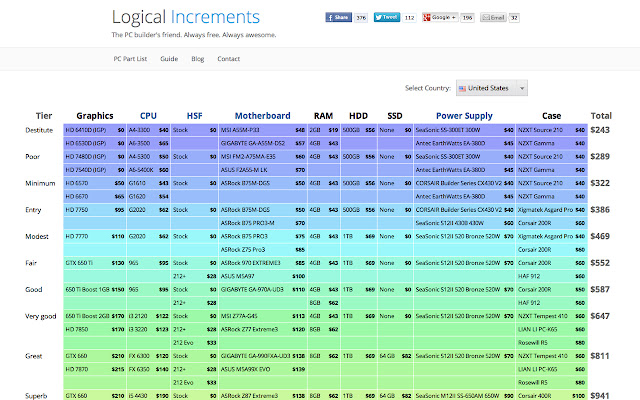Click the Graphics column header
Image resolution: width=640 pixels, height=400 pixels.
click(x=95, y=116)
